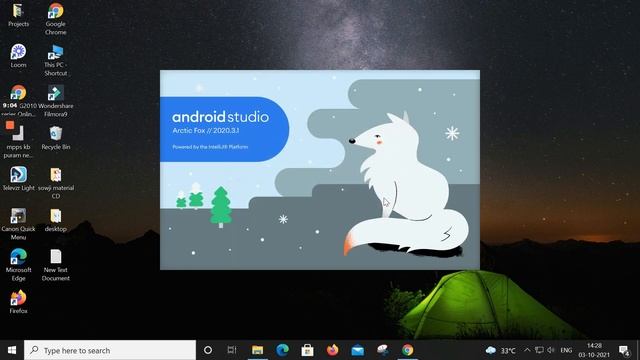Open the notification Action Center
Image resolution: width=640 pixels, height=360 pixels.
tap(624, 350)
